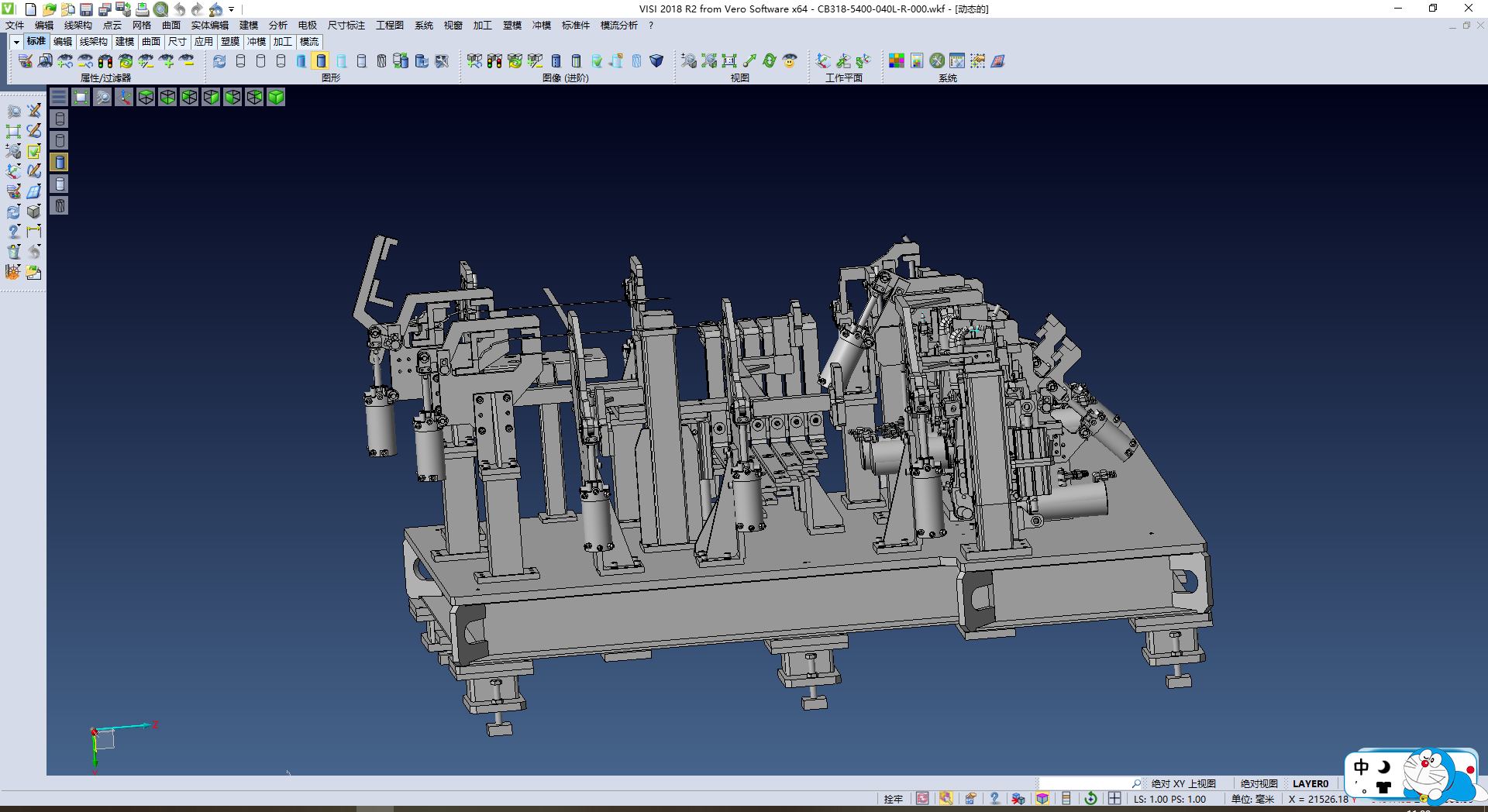This screenshot has height=812, width=1488.
Task: Click the LAYER0 label in status bar
Action: pos(1310,783)
